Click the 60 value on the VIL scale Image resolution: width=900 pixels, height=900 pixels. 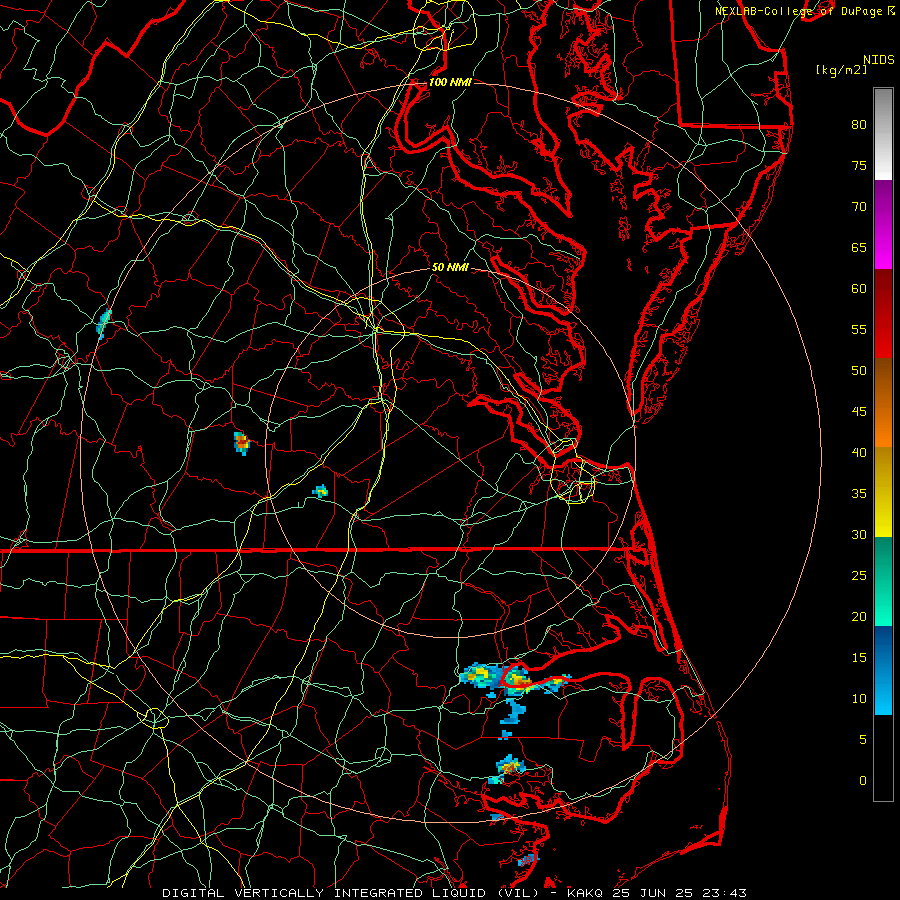[859, 289]
